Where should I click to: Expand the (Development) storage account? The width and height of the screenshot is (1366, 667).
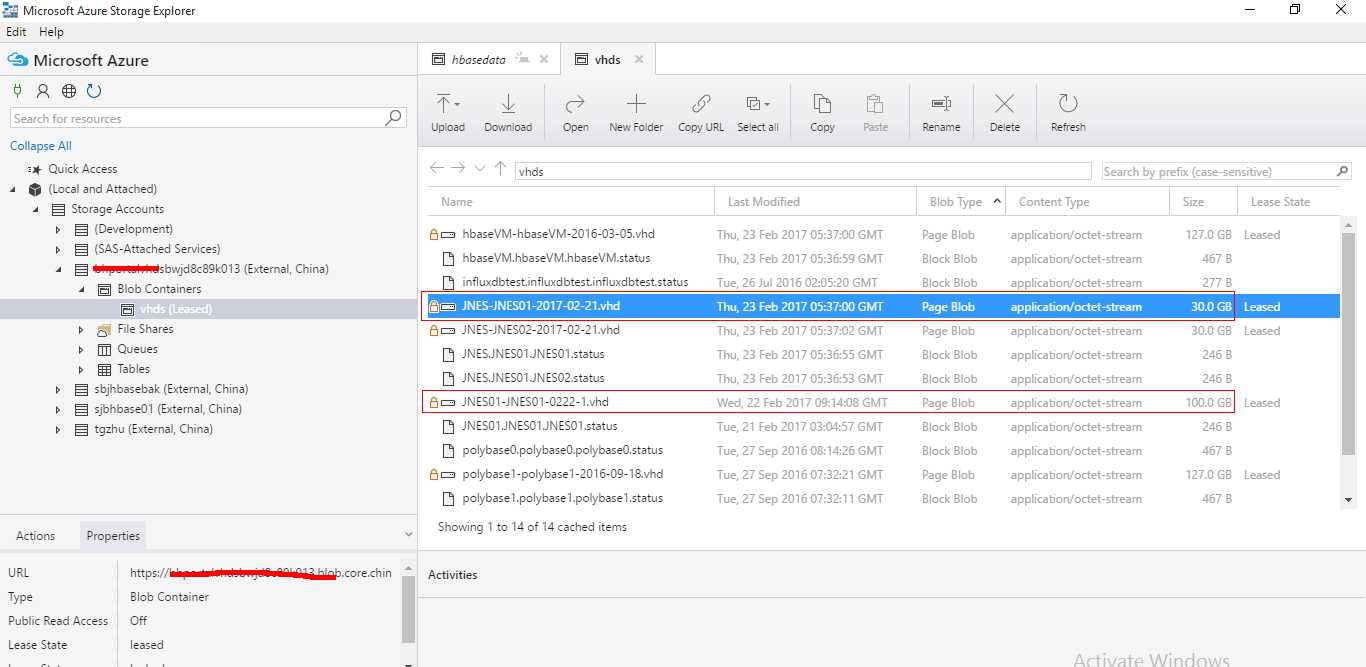58,229
